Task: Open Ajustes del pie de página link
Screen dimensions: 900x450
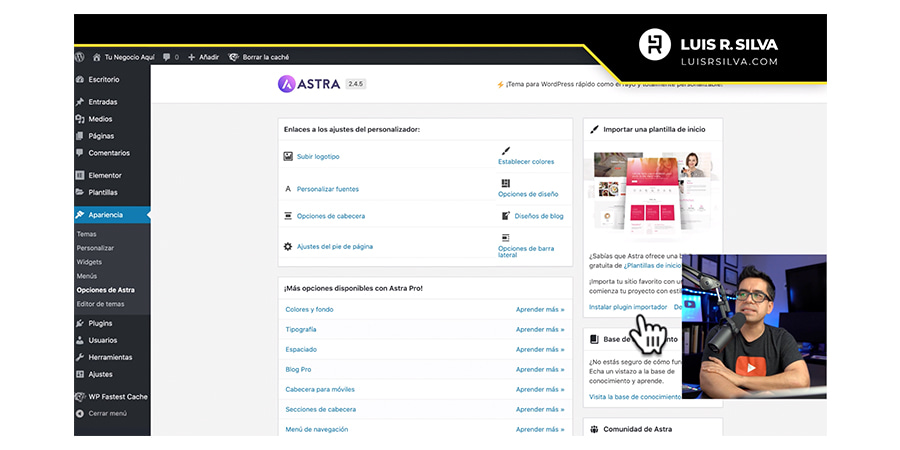Action: click(x=335, y=246)
